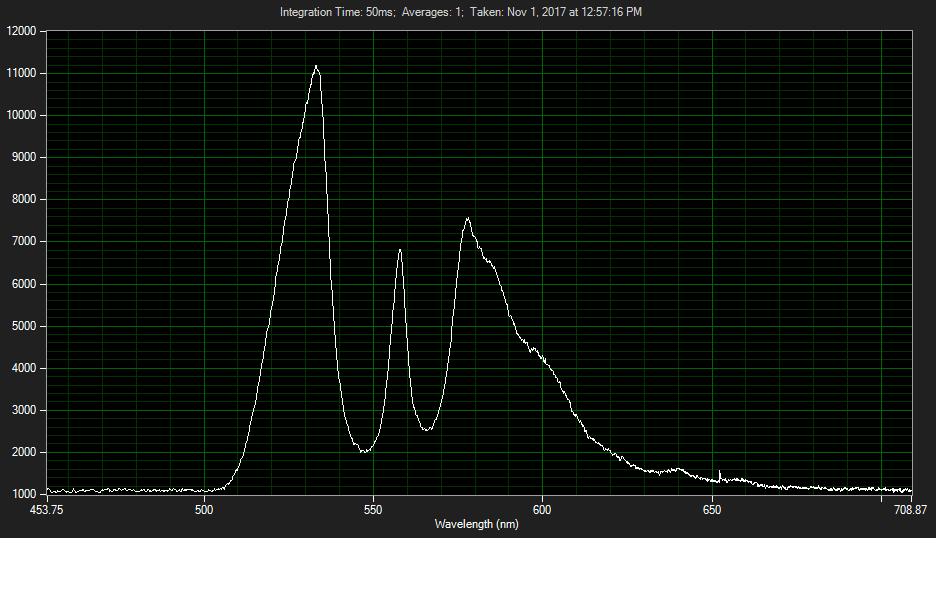
Task: Click the 12000 y-axis label
Action: [21, 31]
